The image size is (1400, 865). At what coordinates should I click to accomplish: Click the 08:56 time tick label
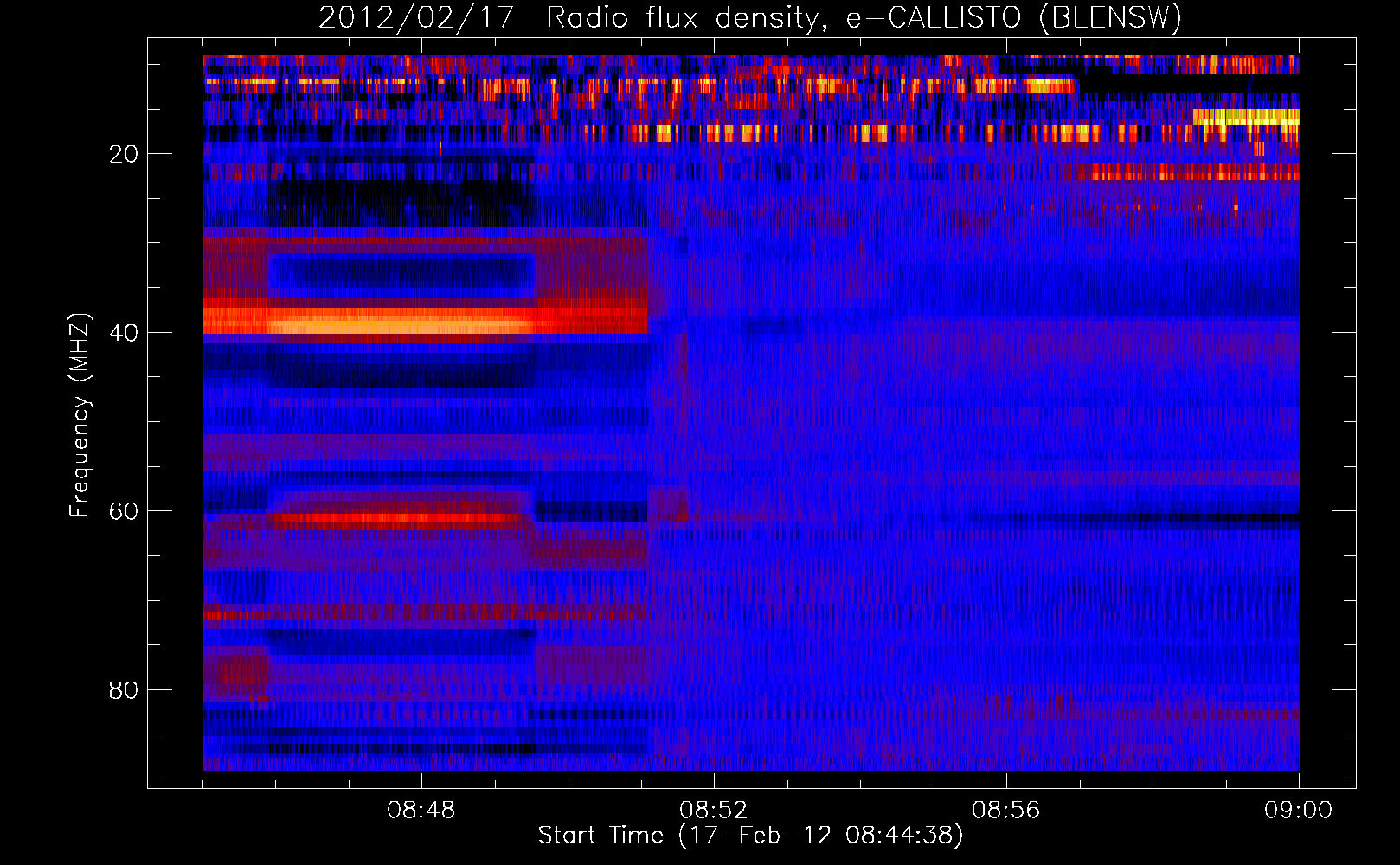click(x=1006, y=811)
